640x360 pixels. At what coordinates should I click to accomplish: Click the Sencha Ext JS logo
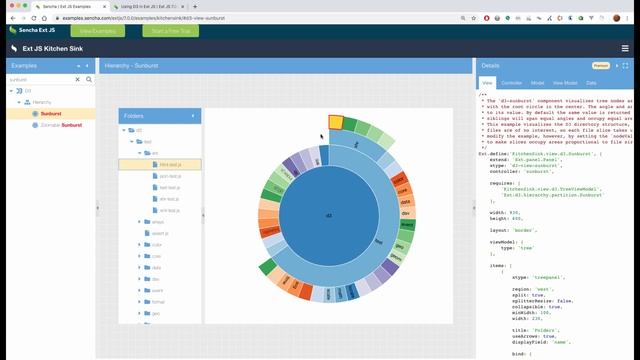(32, 30)
